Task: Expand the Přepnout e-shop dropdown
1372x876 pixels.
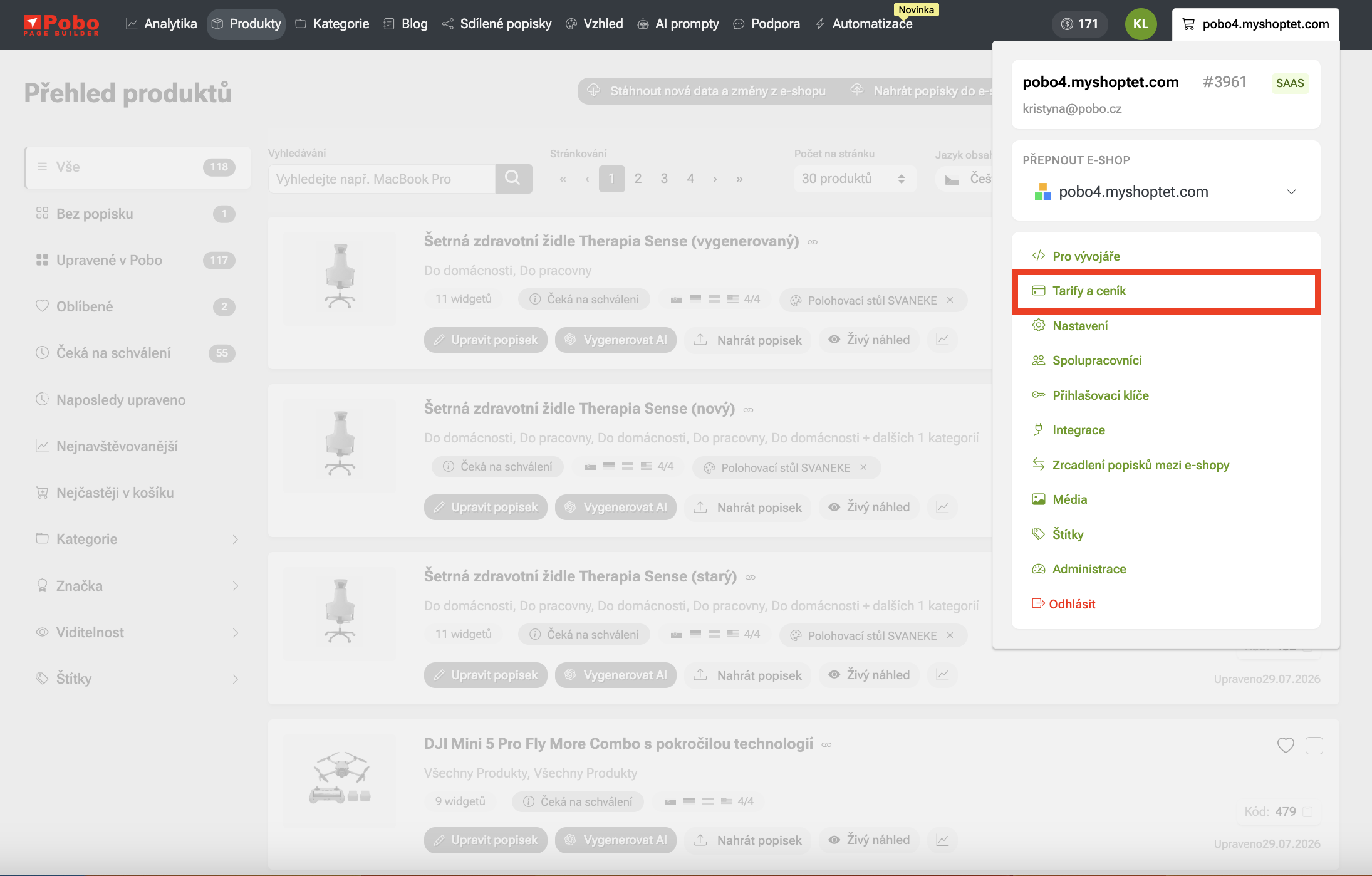Action: 1166,192
